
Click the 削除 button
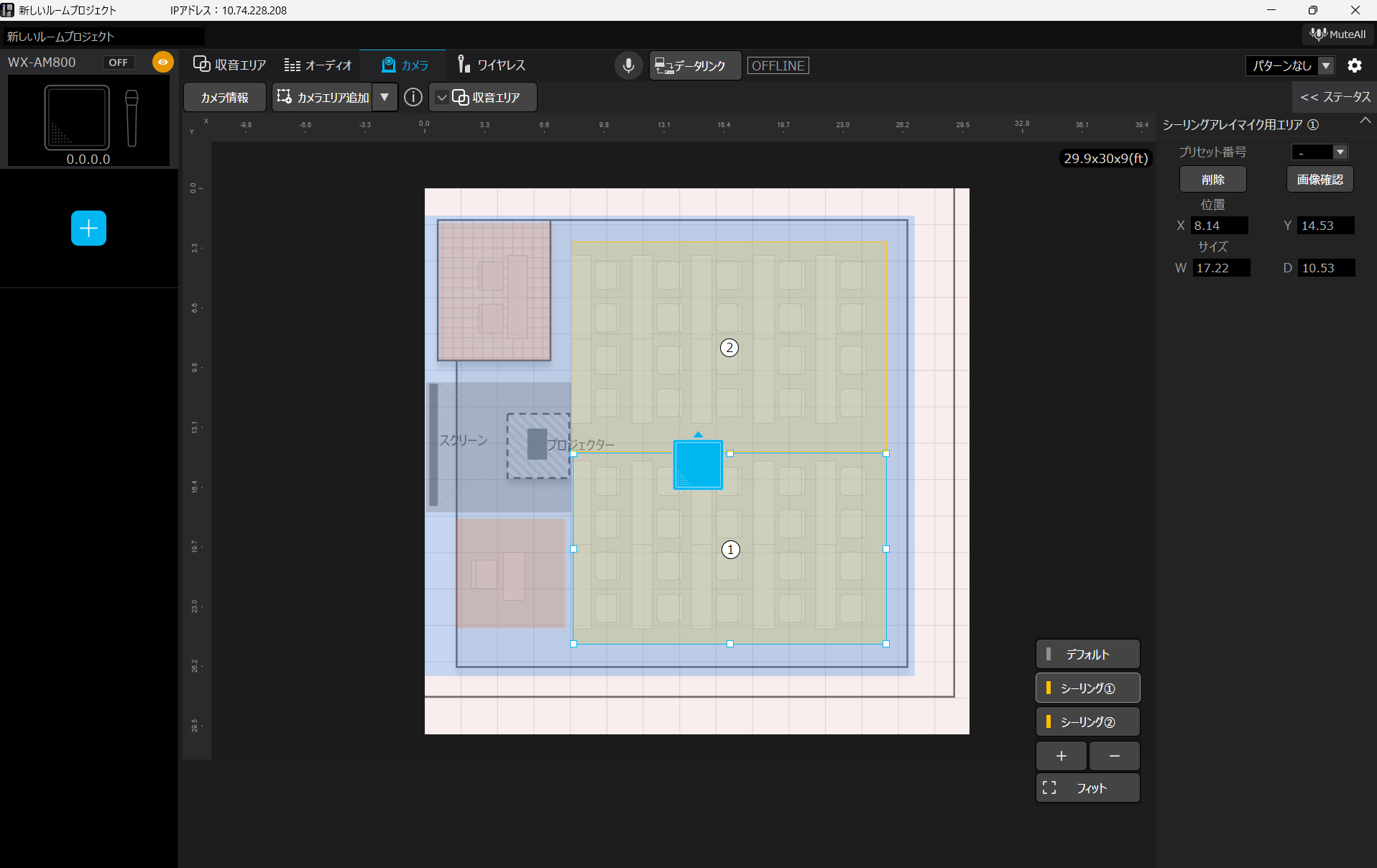(x=1212, y=180)
